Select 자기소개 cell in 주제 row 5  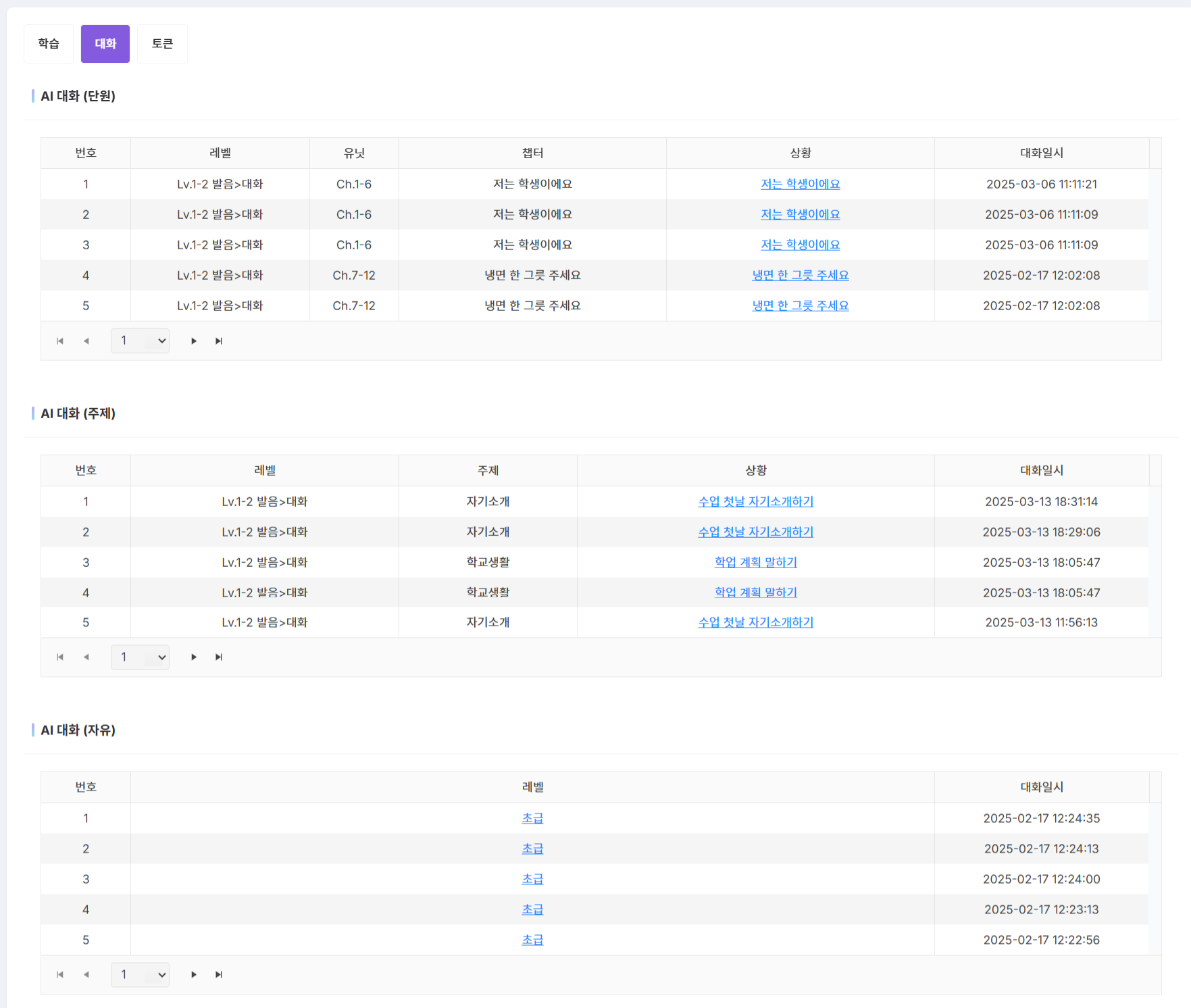[488, 623]
